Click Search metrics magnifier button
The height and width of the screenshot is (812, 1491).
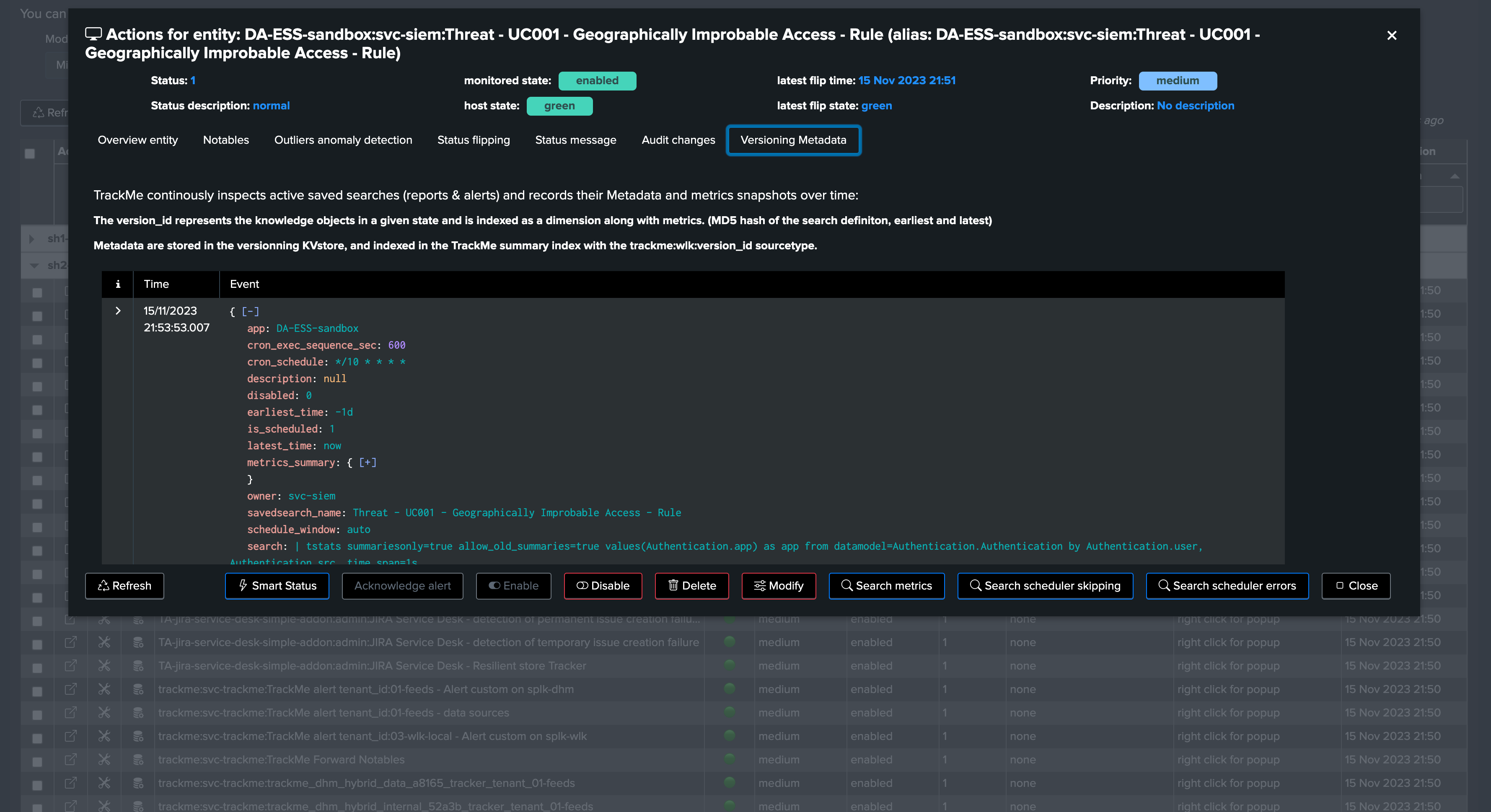click(x=886, y=586)
